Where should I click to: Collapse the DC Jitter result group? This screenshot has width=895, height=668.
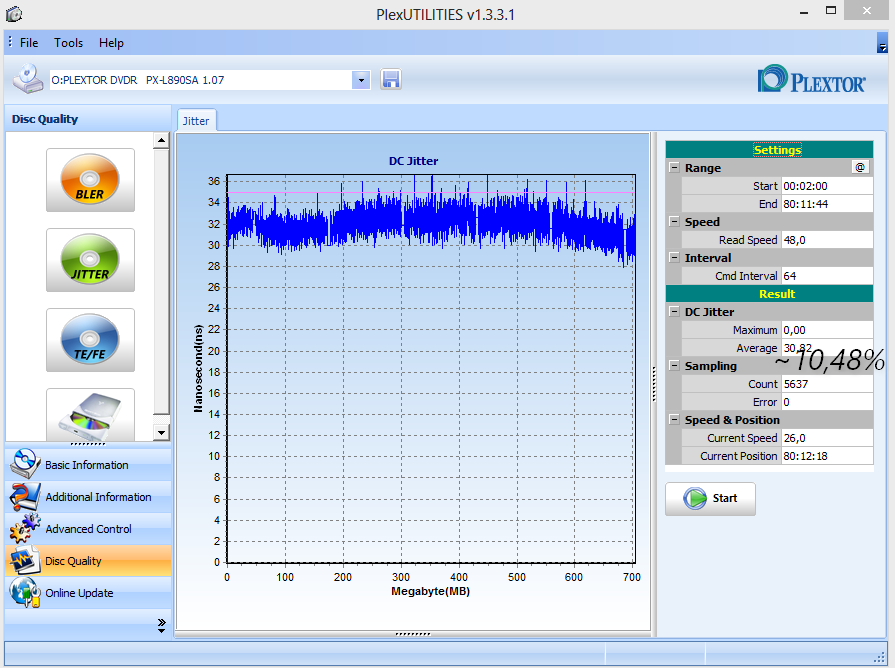pos(674,312)
